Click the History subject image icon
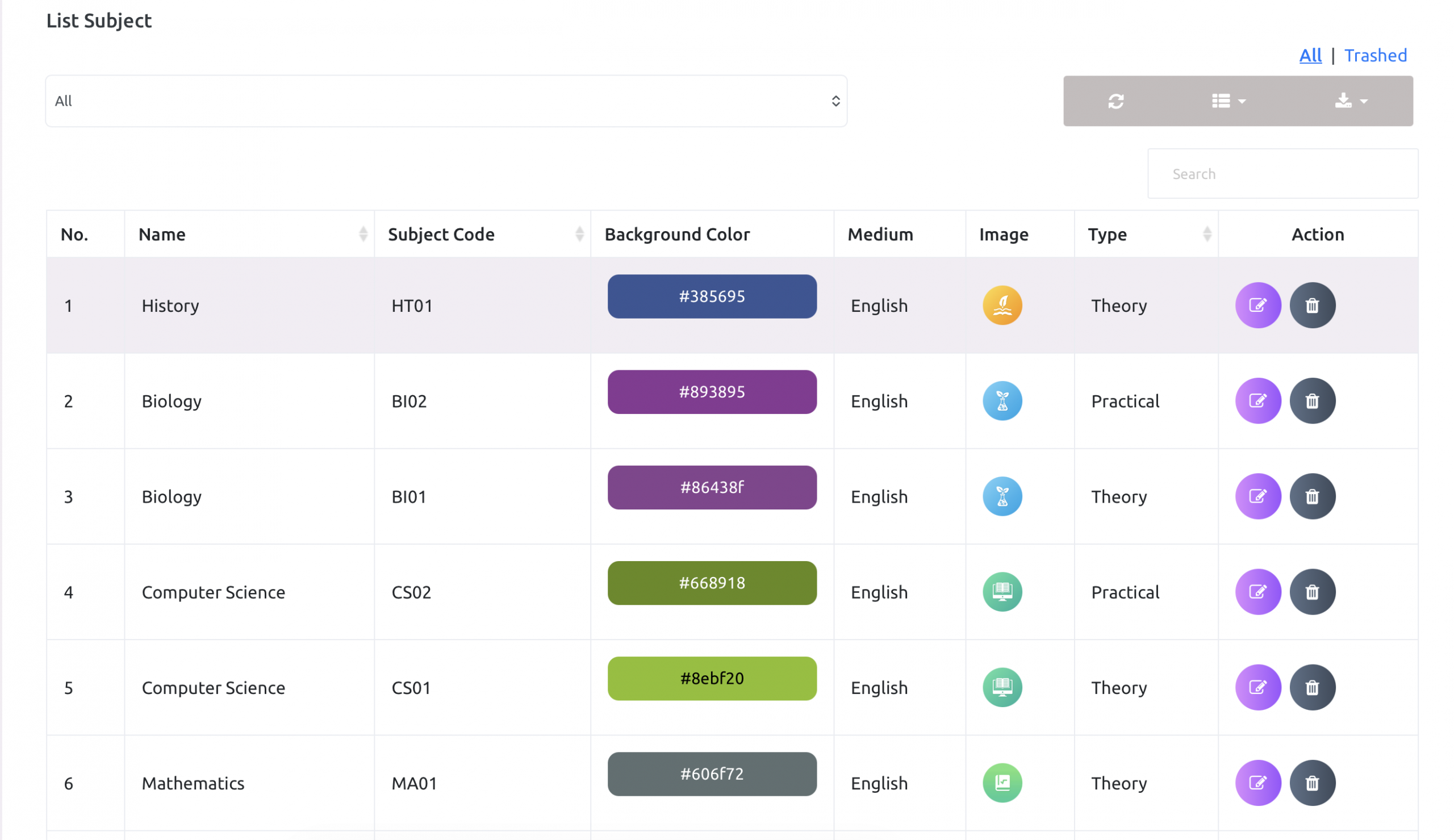1454x840 pixels. [1002, 305]
